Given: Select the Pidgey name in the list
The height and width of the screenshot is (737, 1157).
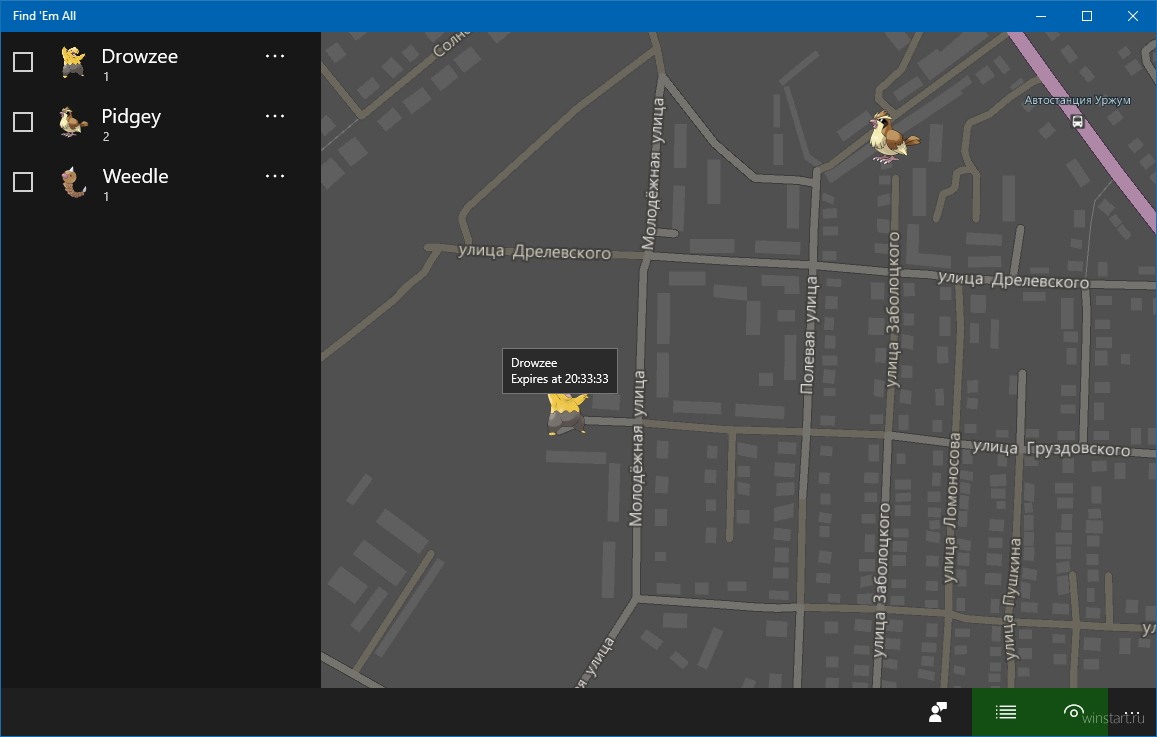Looking at the screenshot, I should click(x=131, y=117).
